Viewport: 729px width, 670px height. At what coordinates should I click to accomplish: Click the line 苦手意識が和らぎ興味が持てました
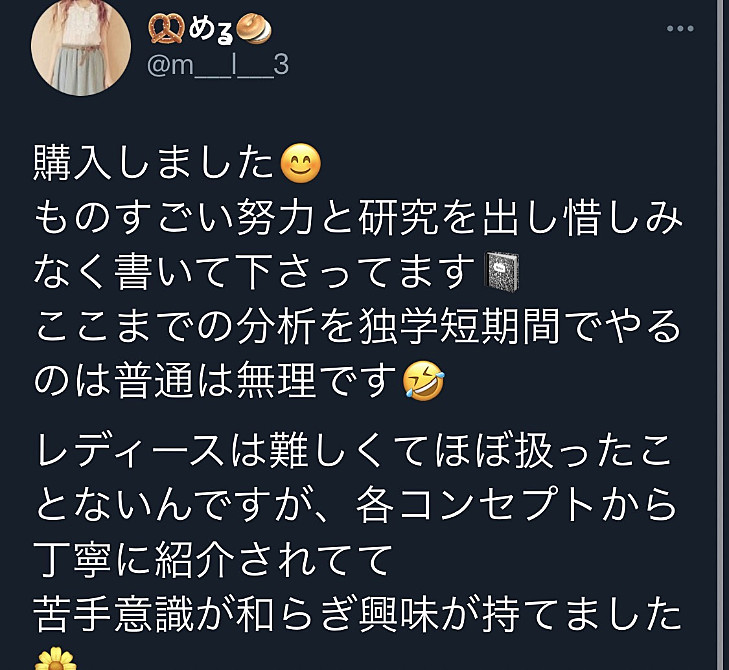pyautogui.click(x=358, y=614)
